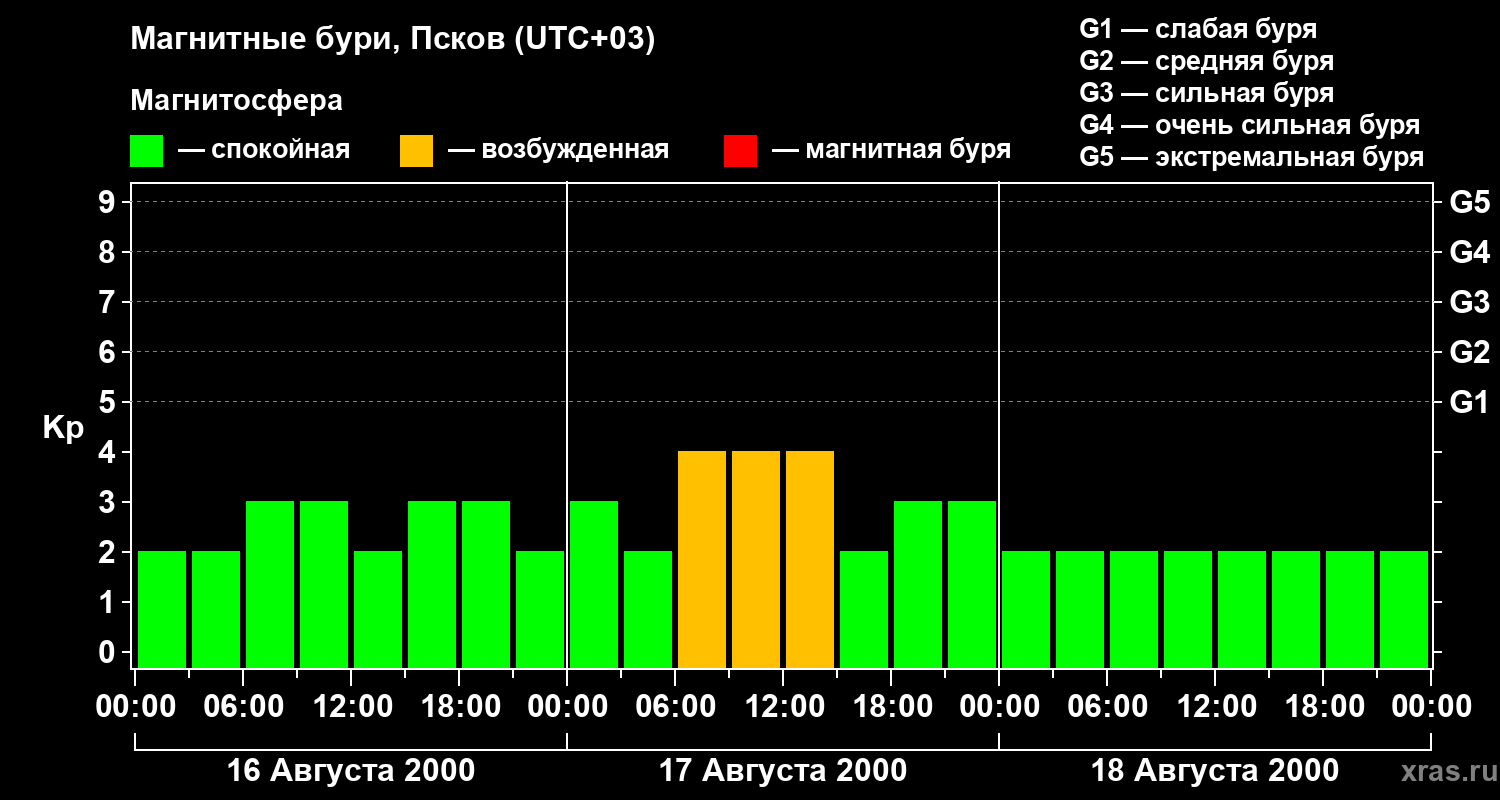Click the 06:00 time label for 17 Августа
This screenshot has width=1500, height=800.
675,707
